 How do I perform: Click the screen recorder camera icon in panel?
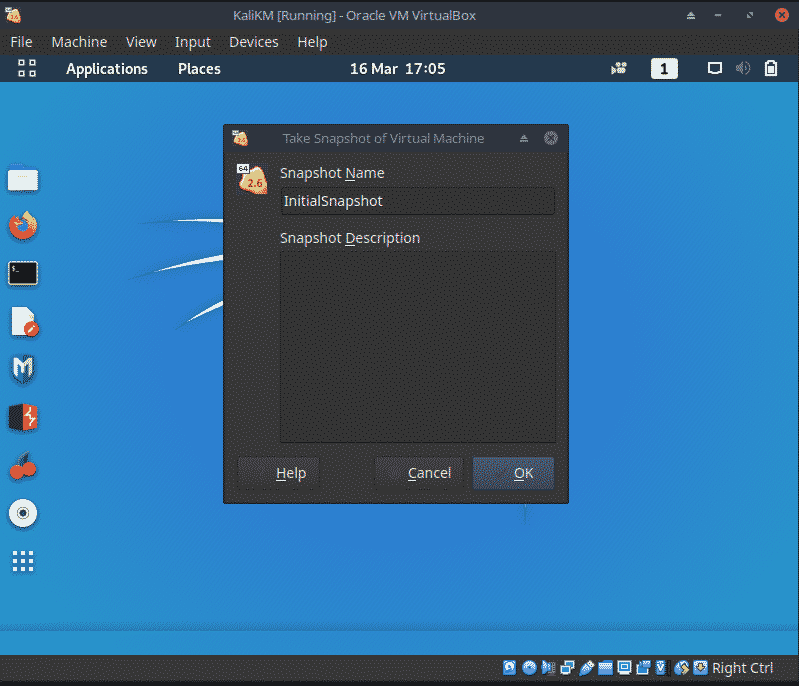pos(619,68)
